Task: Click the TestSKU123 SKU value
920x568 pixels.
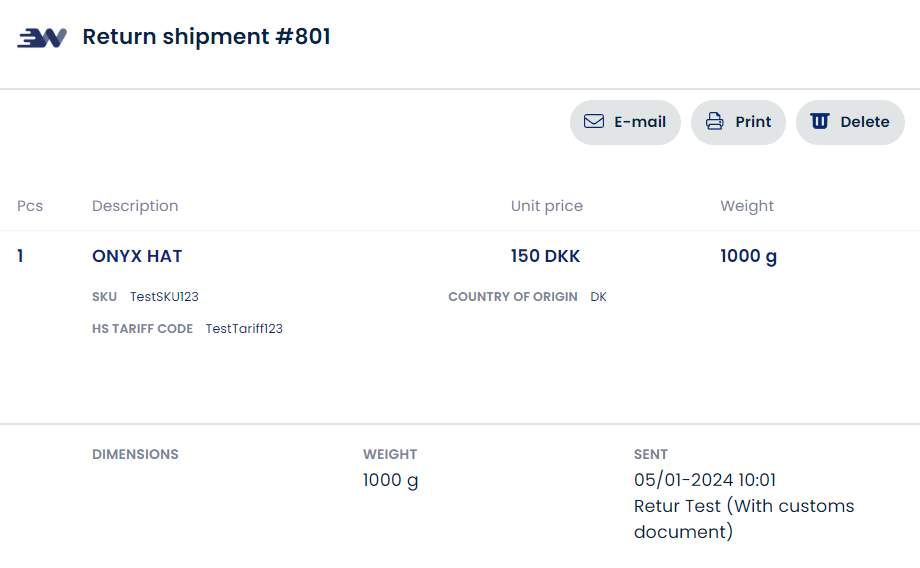Action: tap(164, 297)
